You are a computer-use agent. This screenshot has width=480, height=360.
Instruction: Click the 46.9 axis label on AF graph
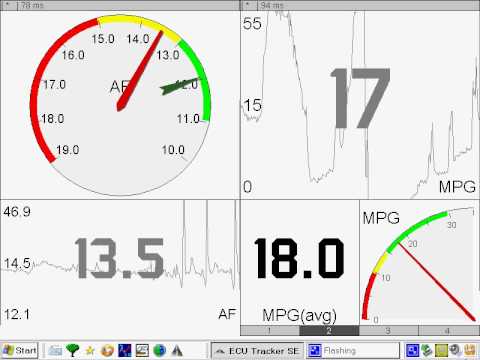coord(17,212)
